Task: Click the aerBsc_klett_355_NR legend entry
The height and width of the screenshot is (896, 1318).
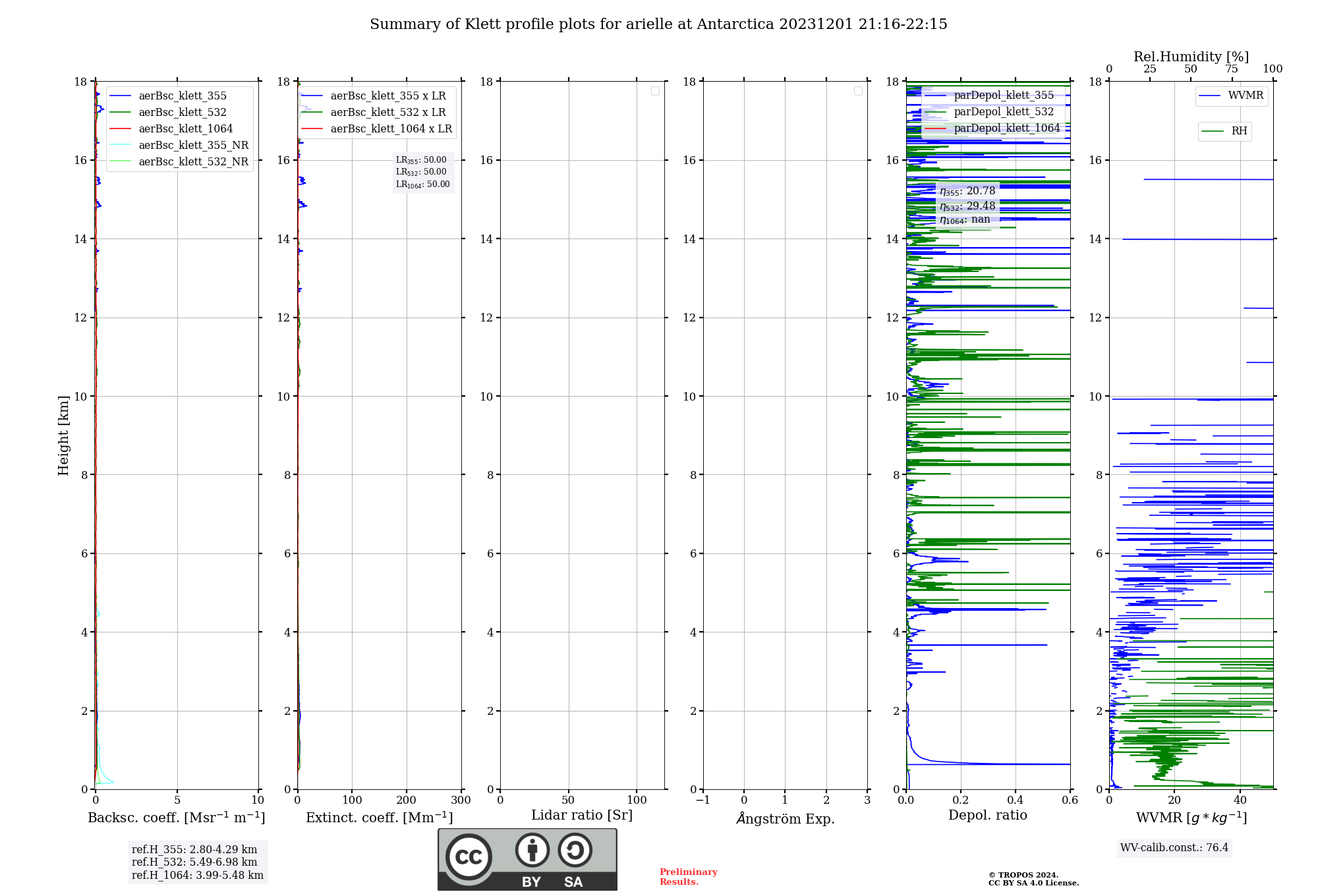Action: [179, 146]
